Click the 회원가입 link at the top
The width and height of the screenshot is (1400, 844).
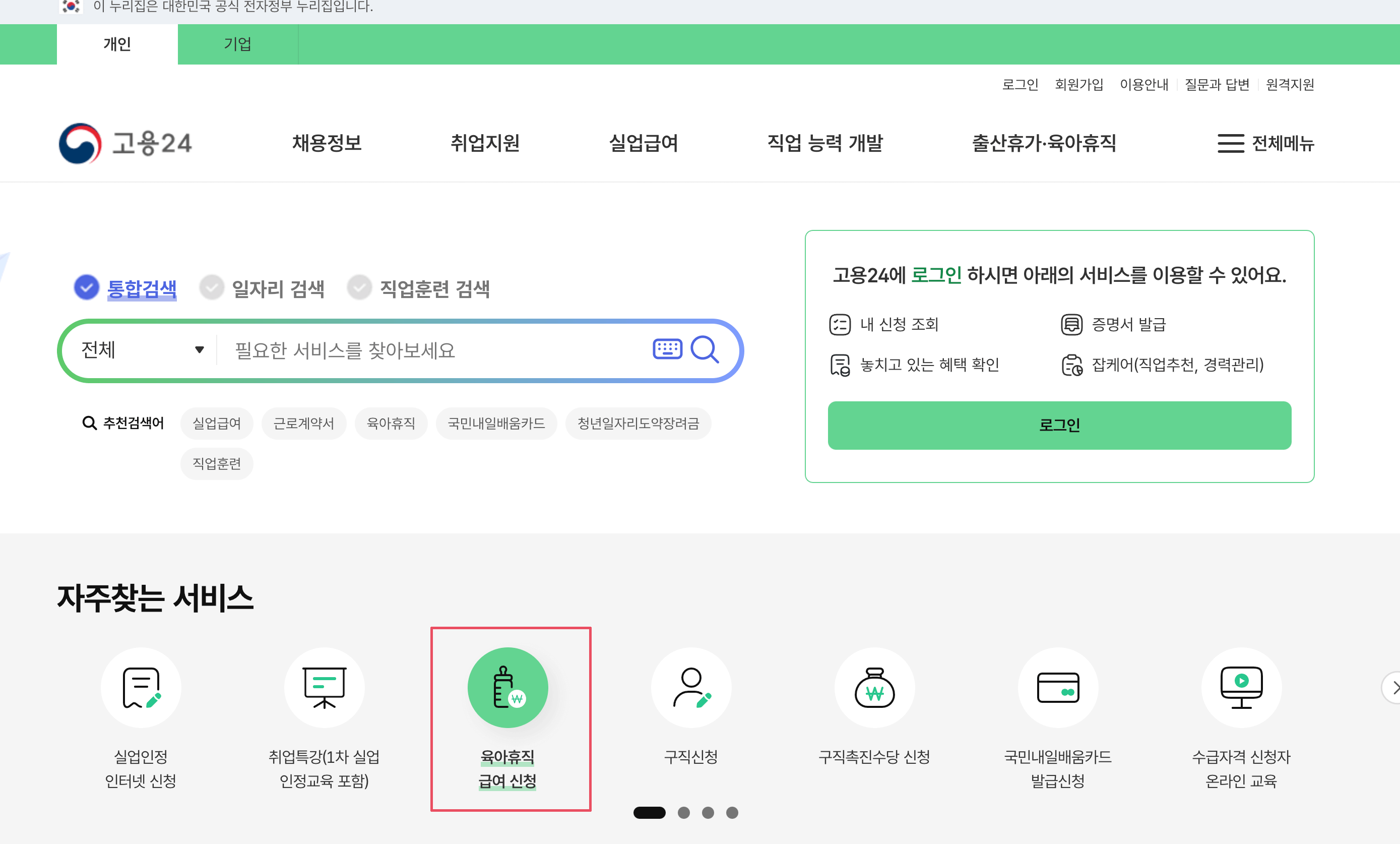pyautogui.click(x=1078, y=85)
